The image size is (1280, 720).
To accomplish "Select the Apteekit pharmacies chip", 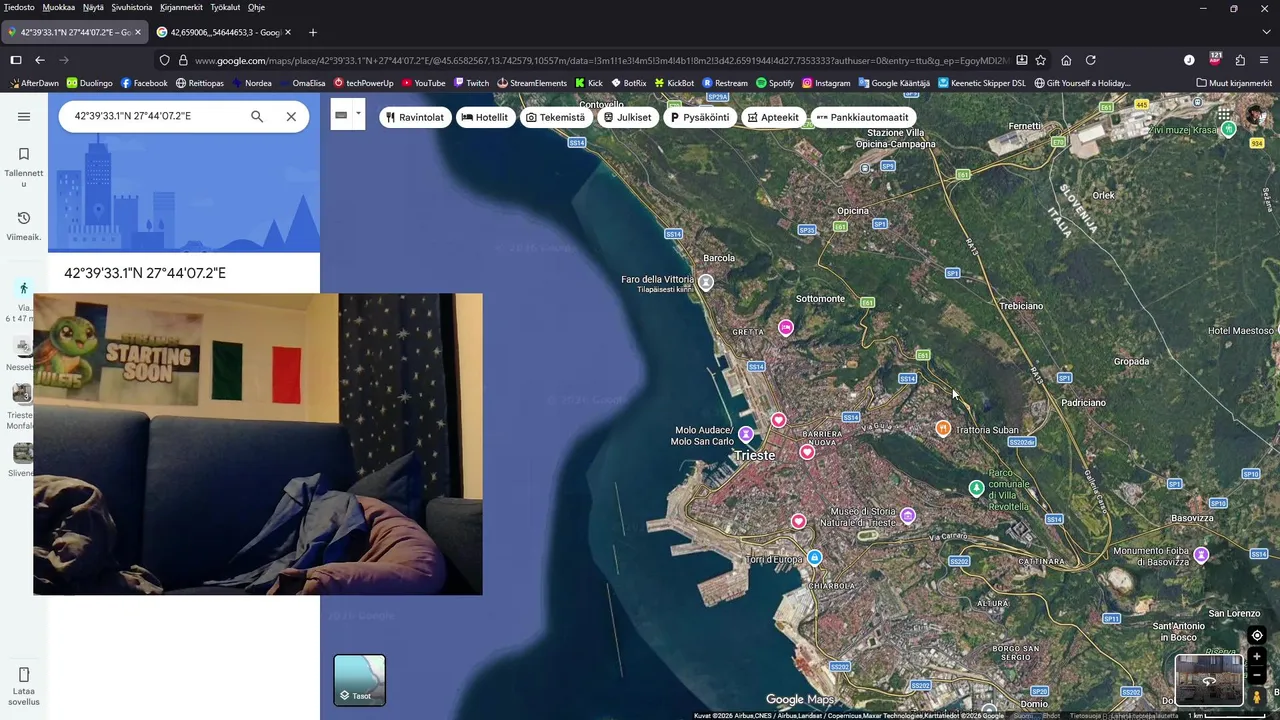I will (773, 117).
